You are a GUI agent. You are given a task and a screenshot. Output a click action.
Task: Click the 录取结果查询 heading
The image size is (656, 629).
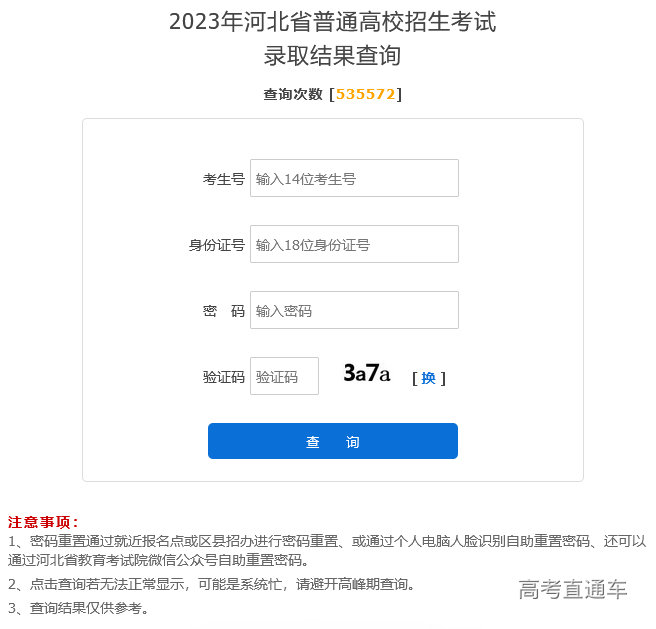(x=332, y=56)
